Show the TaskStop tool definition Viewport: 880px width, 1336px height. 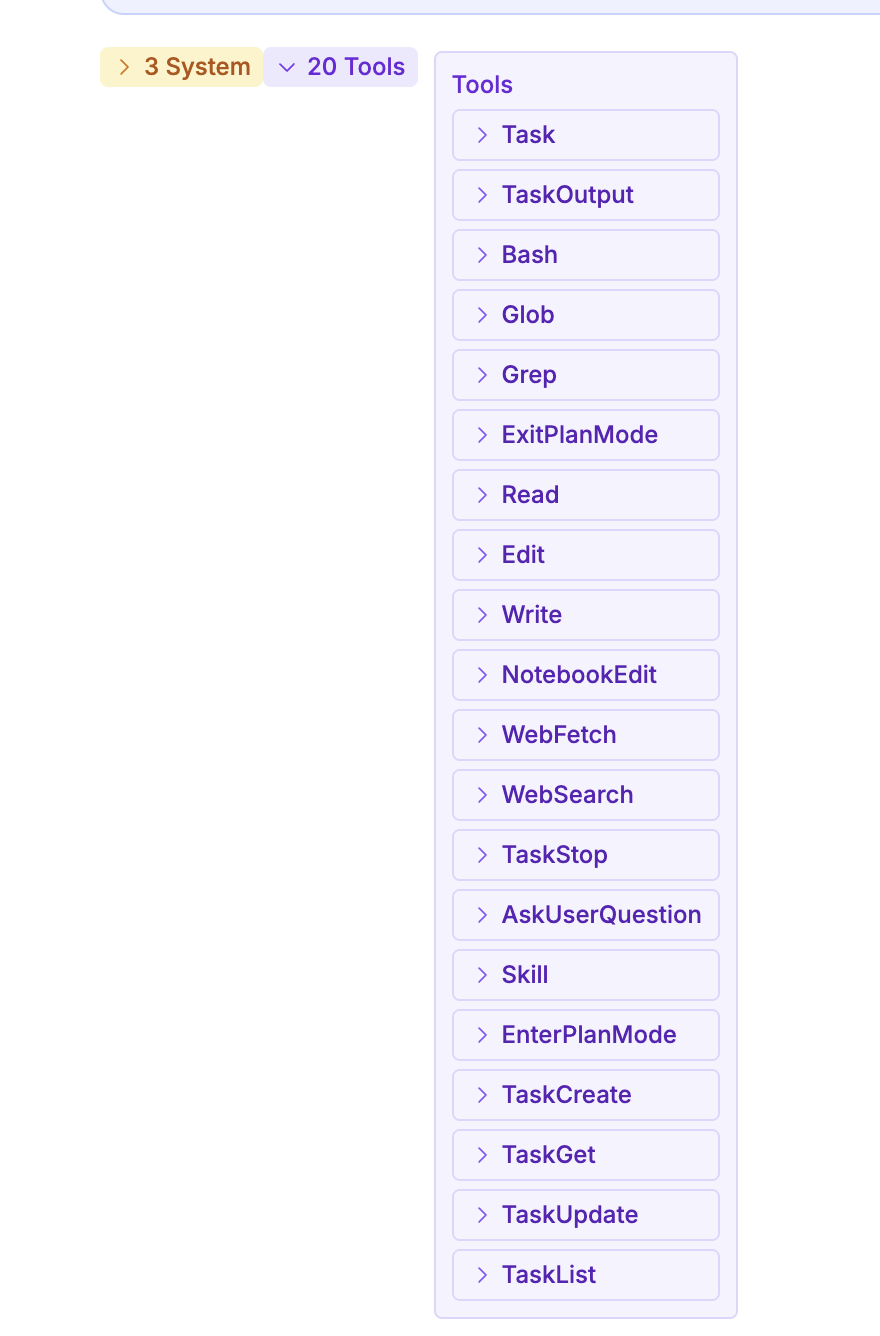(585, 855)
